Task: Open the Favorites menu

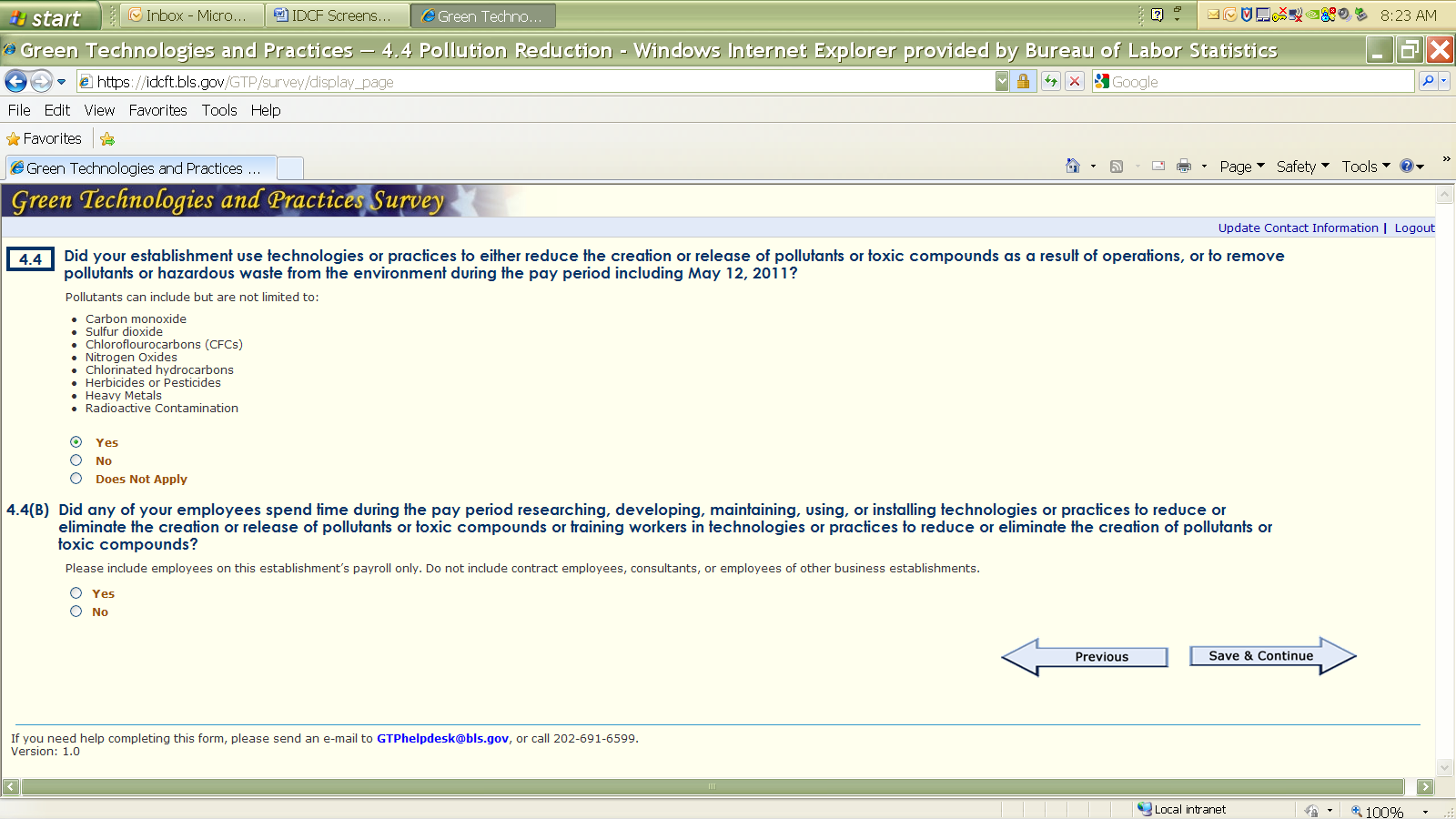Action: point(157,110)
